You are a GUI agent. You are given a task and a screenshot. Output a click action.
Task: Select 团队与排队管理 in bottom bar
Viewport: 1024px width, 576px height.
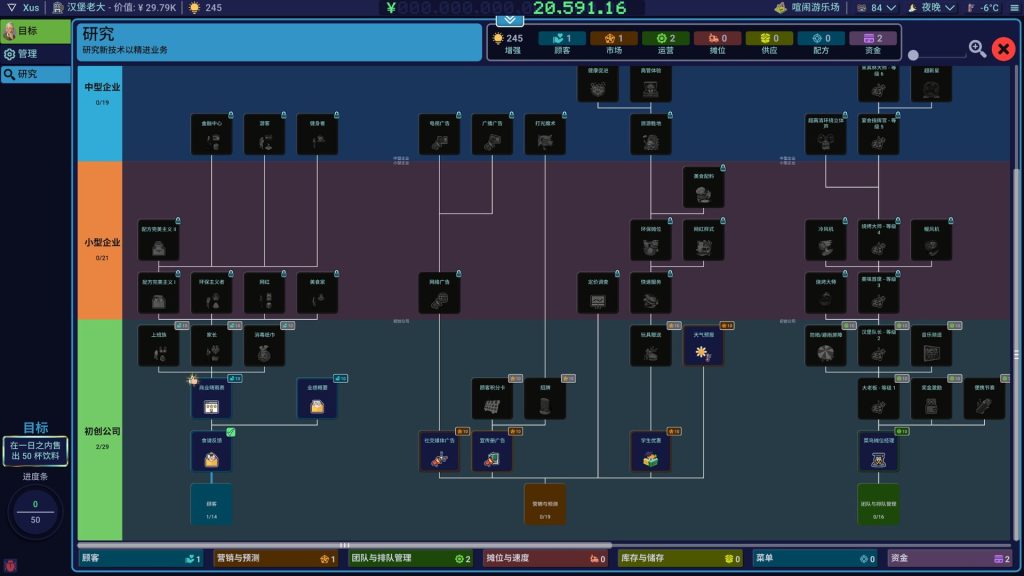coord(410,559)
